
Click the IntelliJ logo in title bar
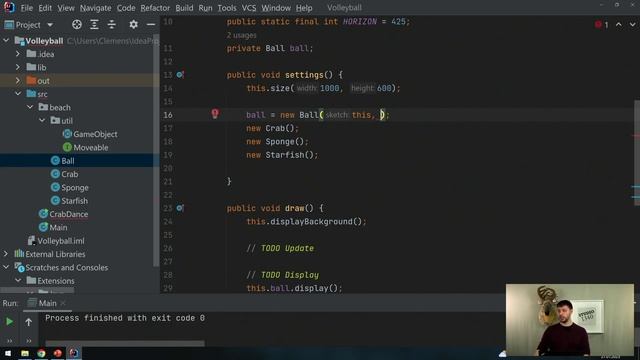coord(9,7)
